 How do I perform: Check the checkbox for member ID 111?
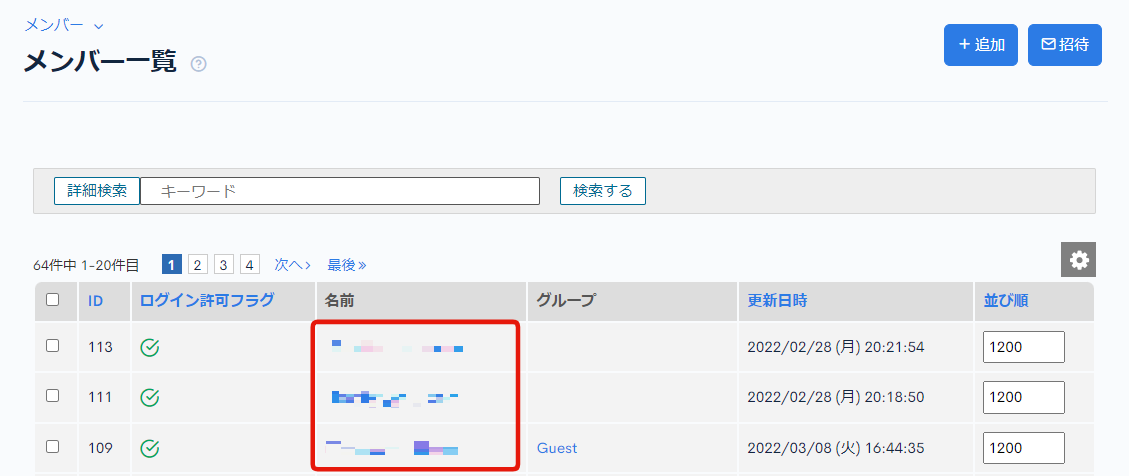(x=53, y=395)
